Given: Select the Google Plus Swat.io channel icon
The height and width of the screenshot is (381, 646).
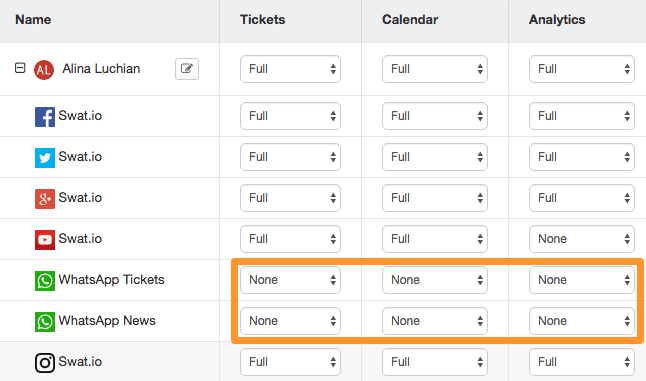Looking at the screenshot, I should tap(44, 199).
